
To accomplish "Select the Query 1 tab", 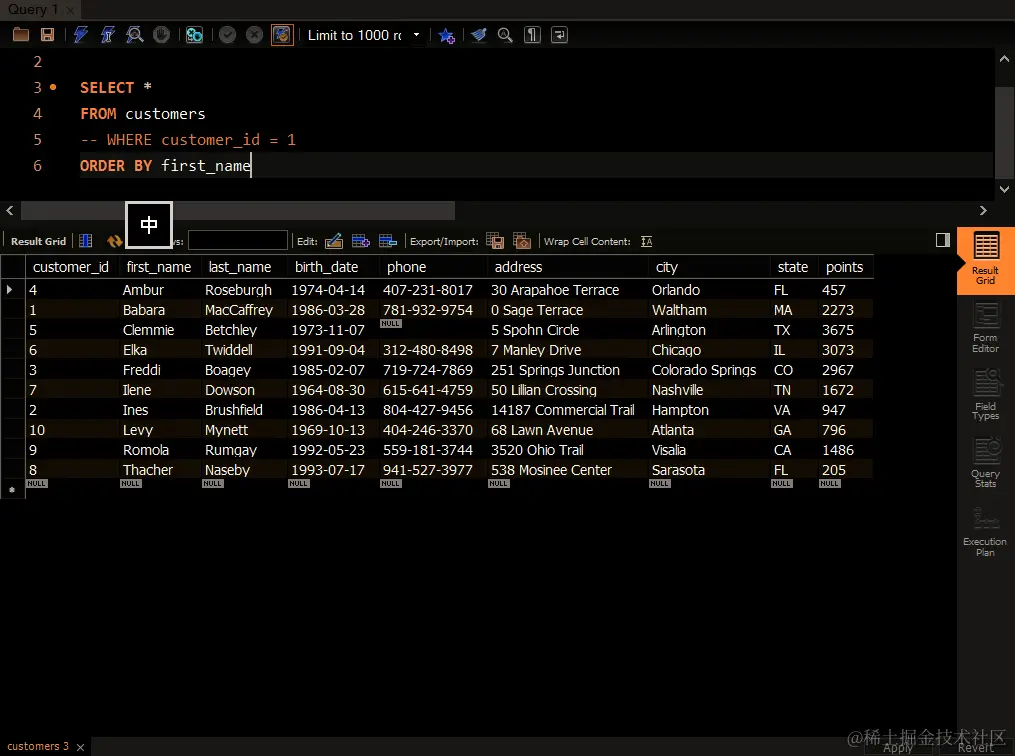I will [x=32, y=9].
